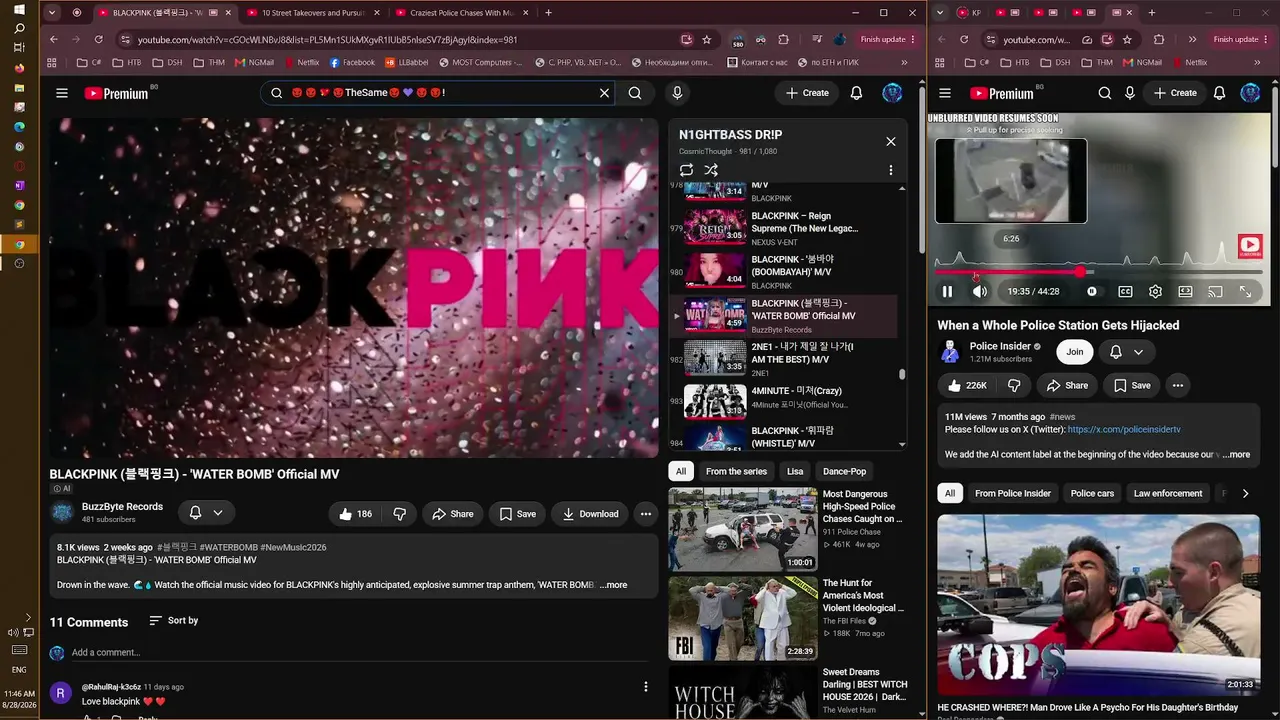Open the policeinsidertv X link
The image size is (1280, 720).
pos(1124,429)
